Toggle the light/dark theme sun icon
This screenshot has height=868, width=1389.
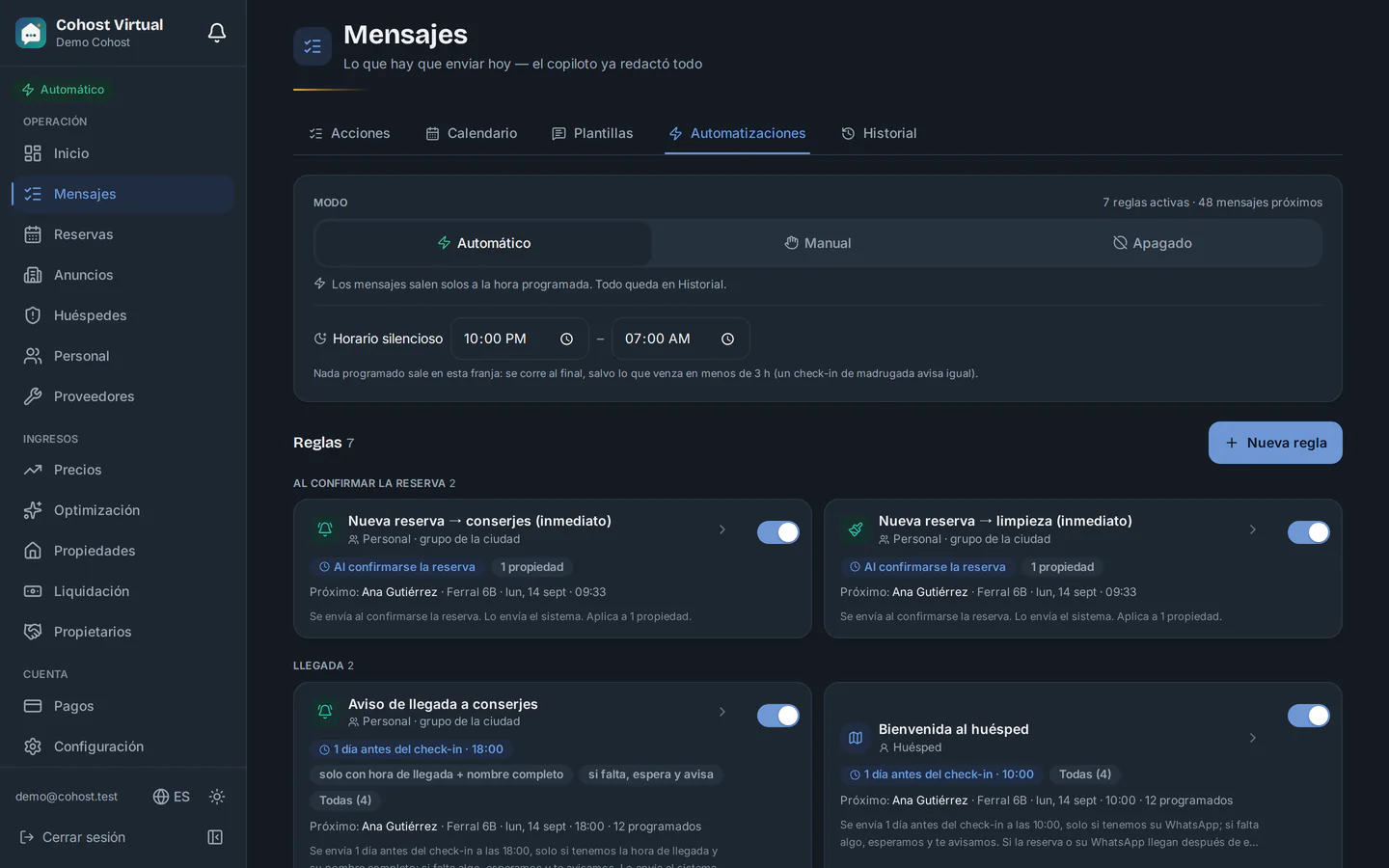217,797
